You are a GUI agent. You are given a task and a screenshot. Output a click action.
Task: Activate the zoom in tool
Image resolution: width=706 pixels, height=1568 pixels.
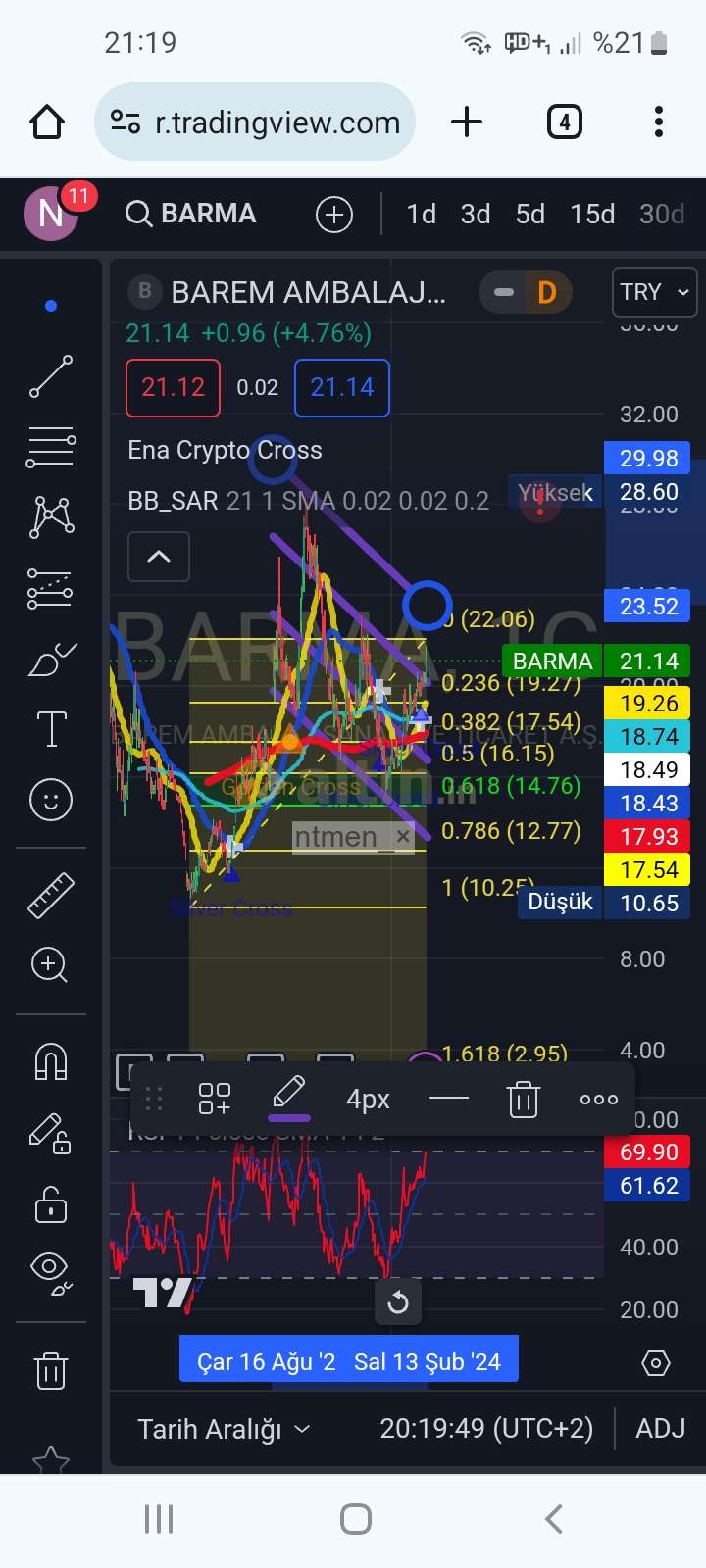pyautogui.click(x=51, y=964)
